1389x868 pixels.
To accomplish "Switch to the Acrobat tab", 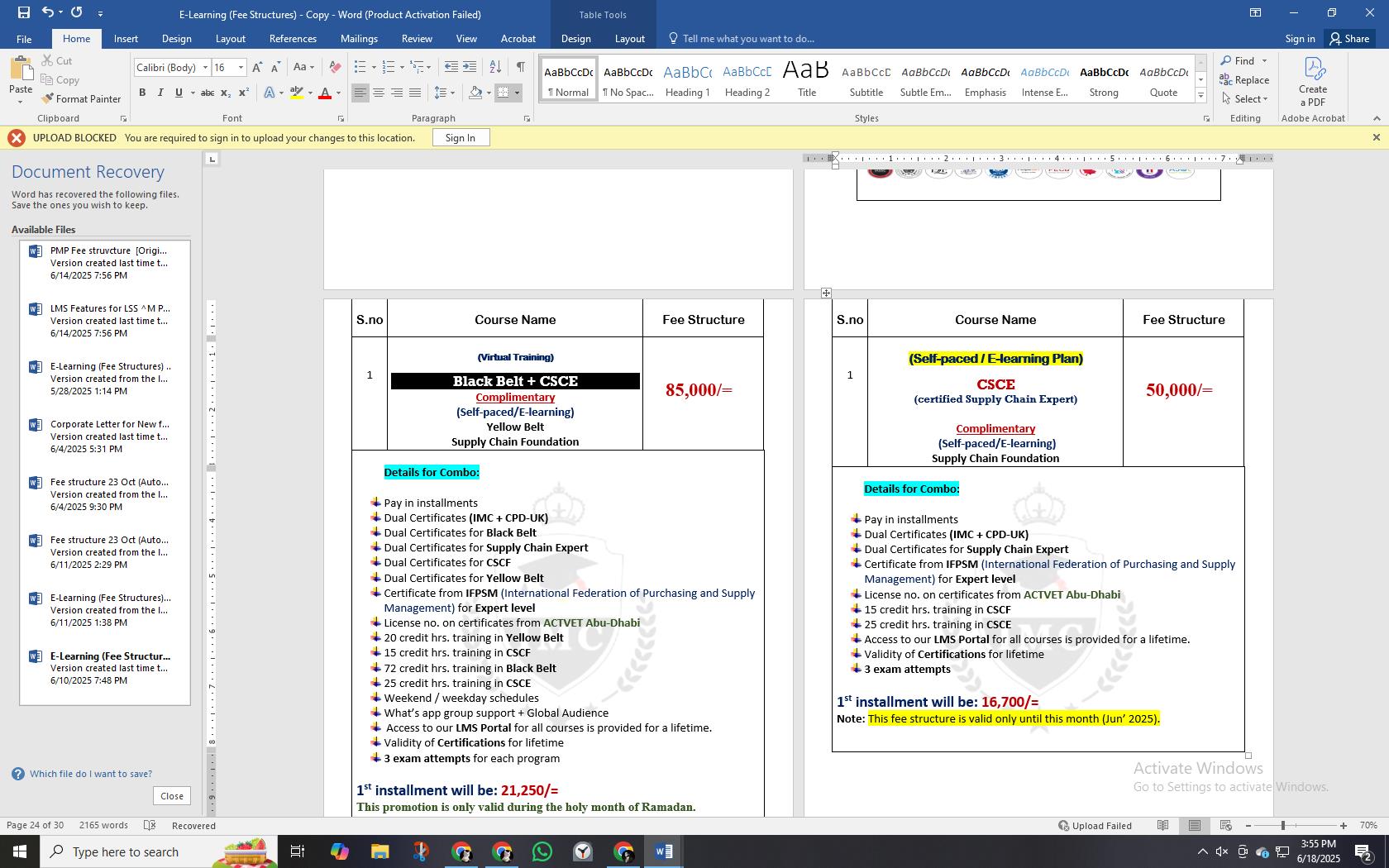I will [518, 39].
